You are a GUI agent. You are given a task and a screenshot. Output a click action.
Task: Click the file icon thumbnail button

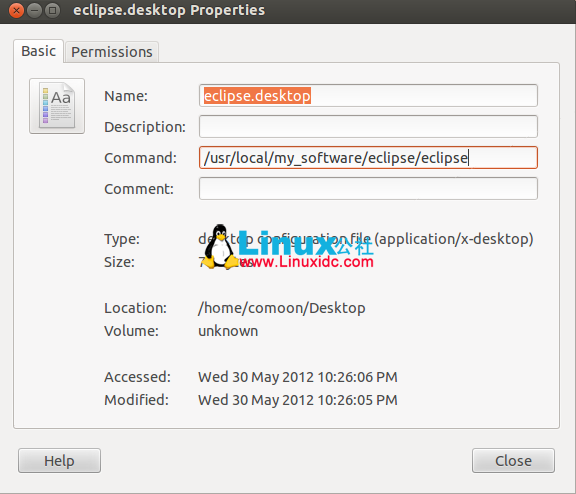coord(57,106)
